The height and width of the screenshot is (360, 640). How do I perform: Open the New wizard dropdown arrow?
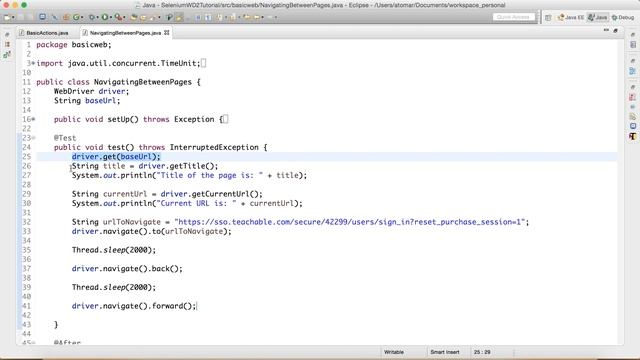[13, 17]
